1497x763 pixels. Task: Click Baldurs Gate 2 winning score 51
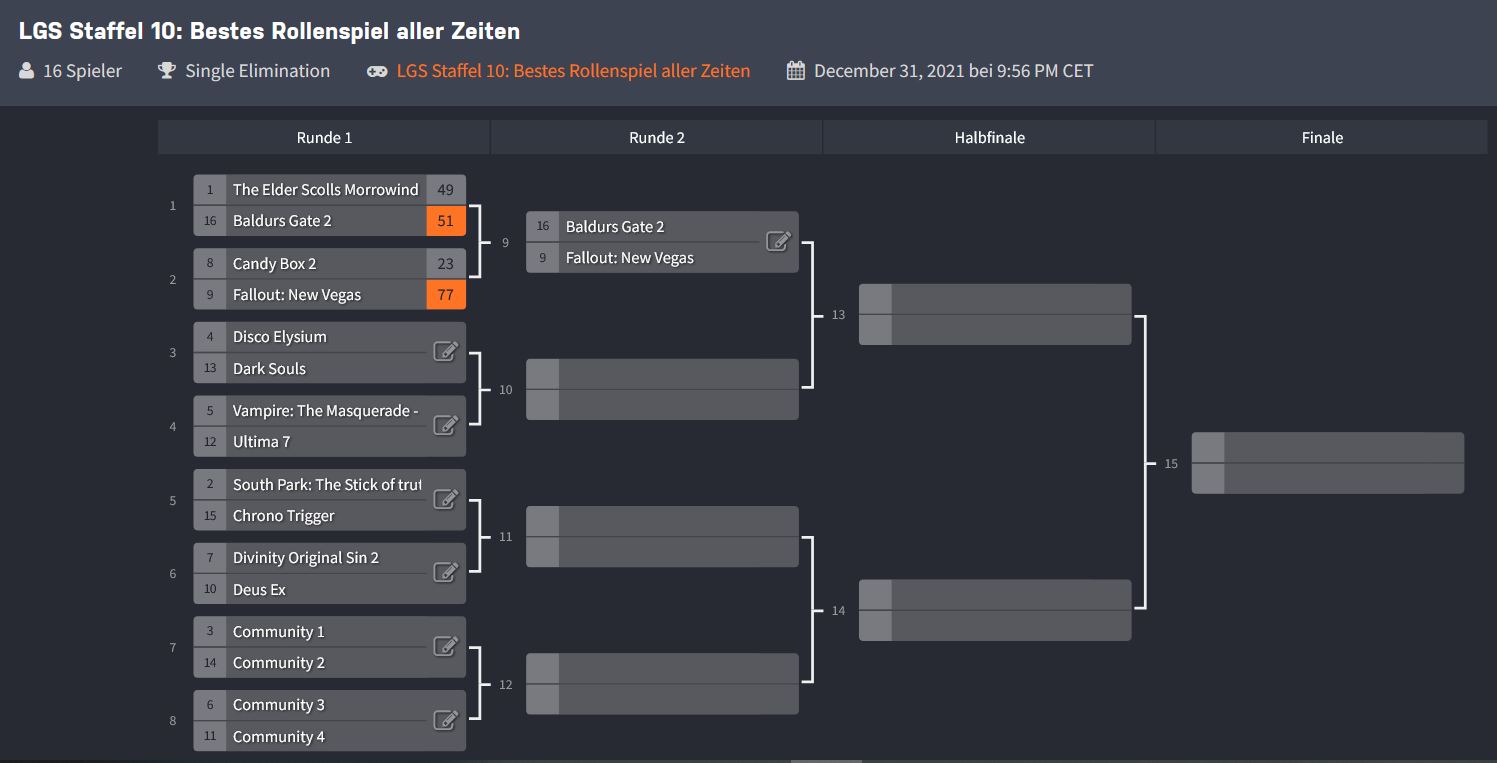click(446, 221)
